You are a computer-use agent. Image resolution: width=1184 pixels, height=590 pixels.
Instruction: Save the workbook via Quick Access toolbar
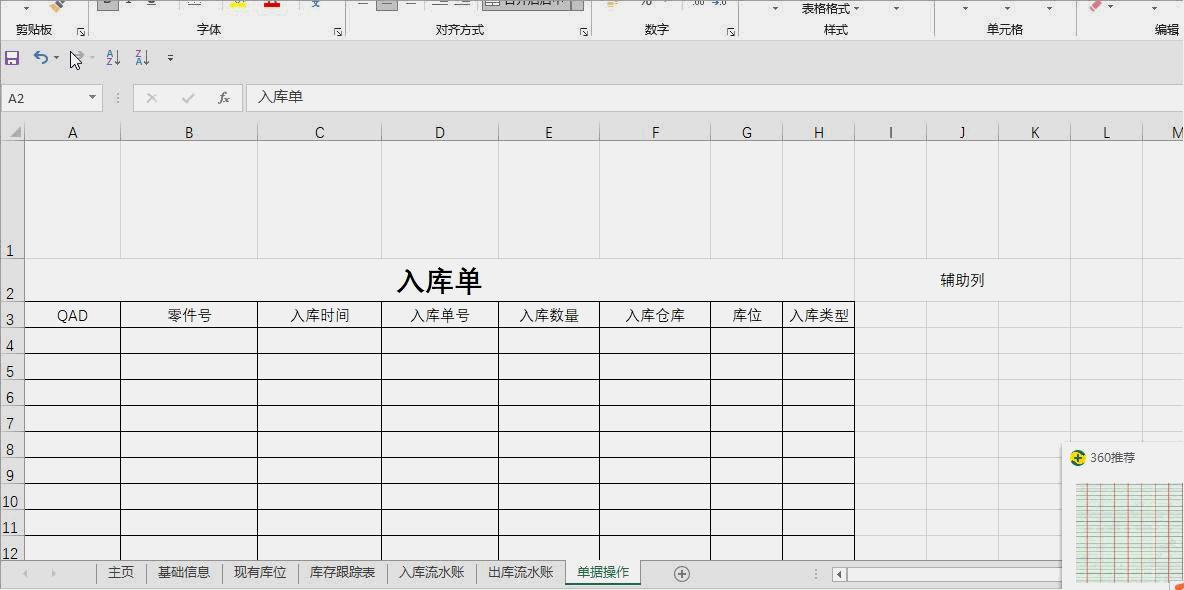coord(12,57)
